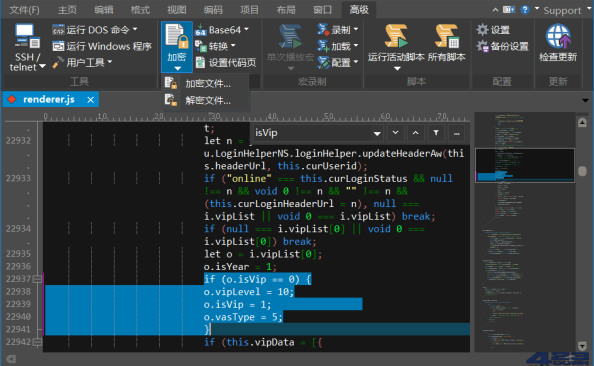
Task: Expand Base64 dropdown arrow
Action: click(246, 29)
